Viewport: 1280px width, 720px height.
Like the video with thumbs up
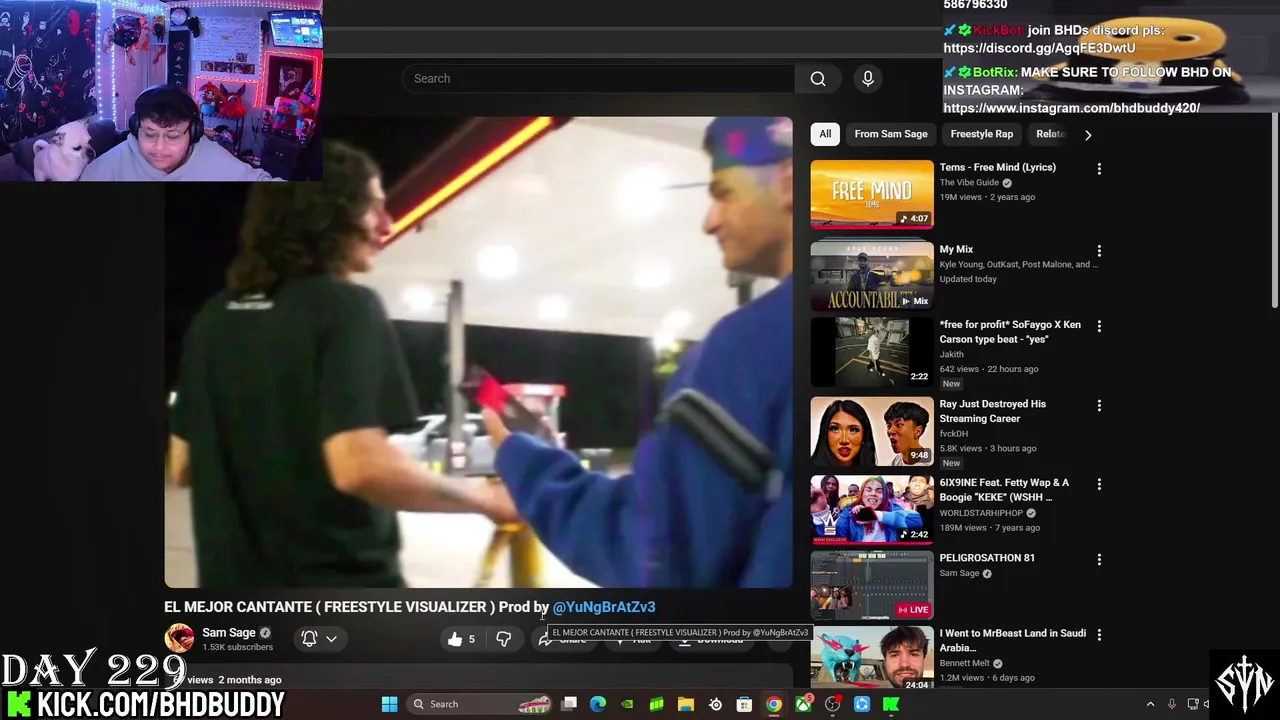tap(461, 639)
